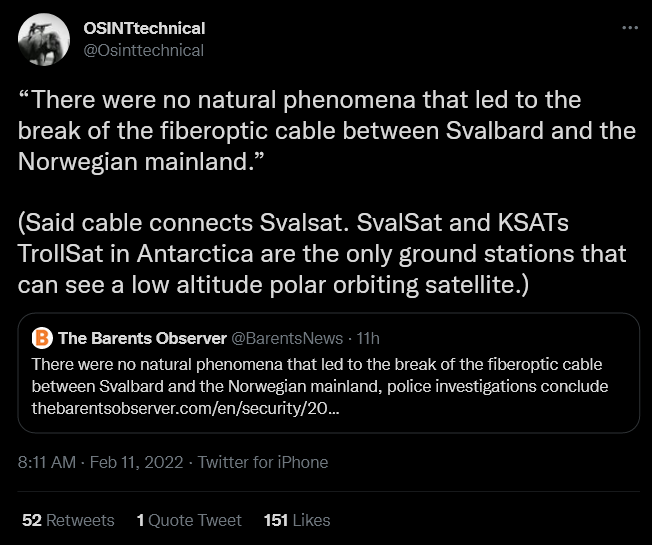Open the OSINTtechnical display name

[144, 29]
